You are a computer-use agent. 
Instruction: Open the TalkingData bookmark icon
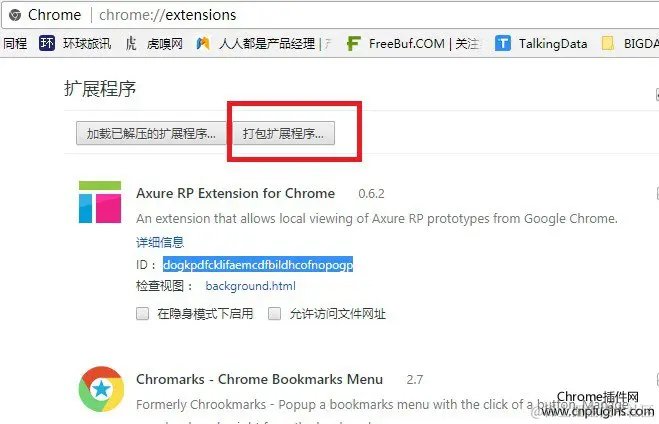pyautogui.click(x=503, y=43)
